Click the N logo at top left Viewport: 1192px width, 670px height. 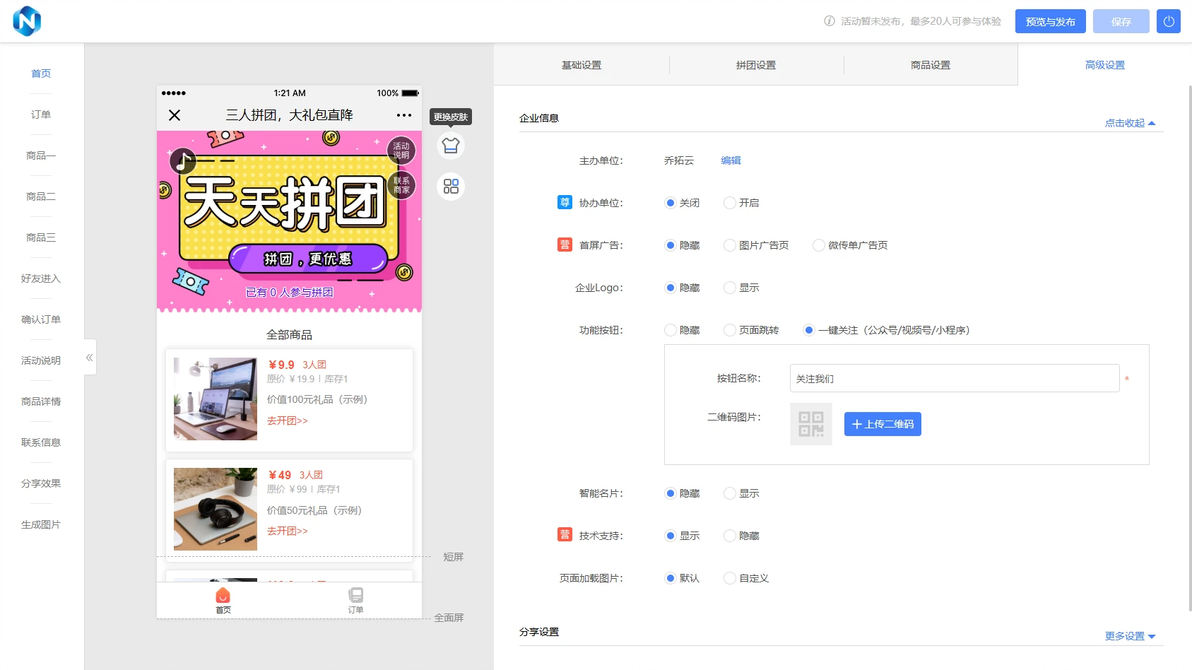click(27, 21)
